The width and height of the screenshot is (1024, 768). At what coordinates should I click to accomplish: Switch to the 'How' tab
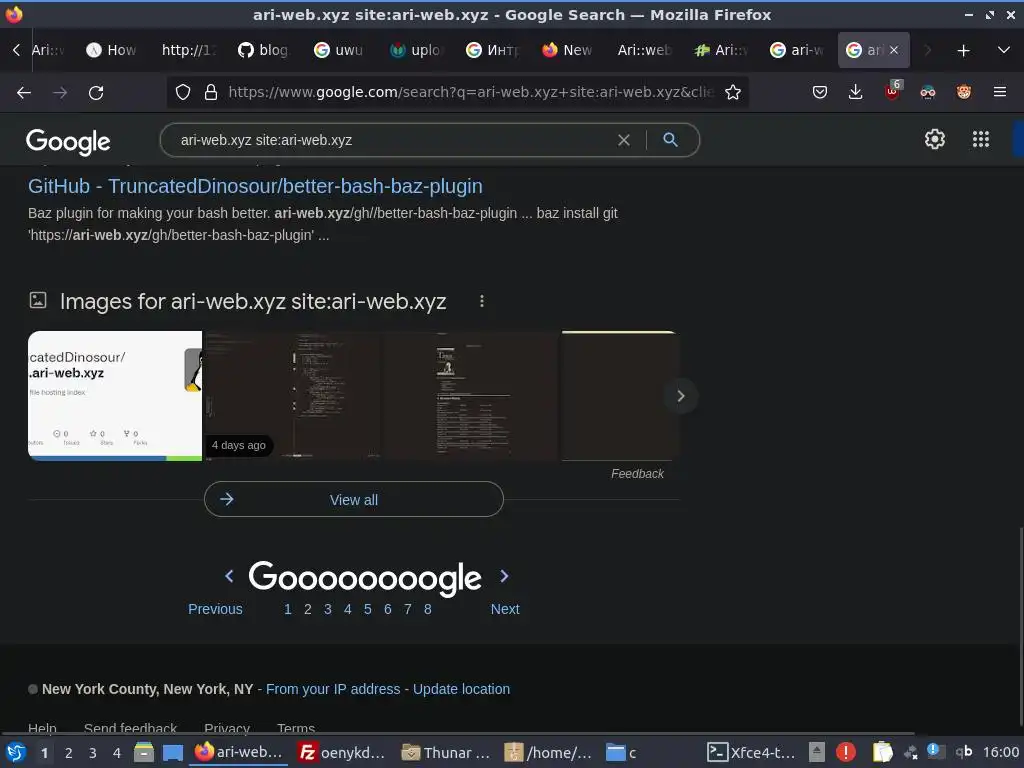[x=112, y=50]
